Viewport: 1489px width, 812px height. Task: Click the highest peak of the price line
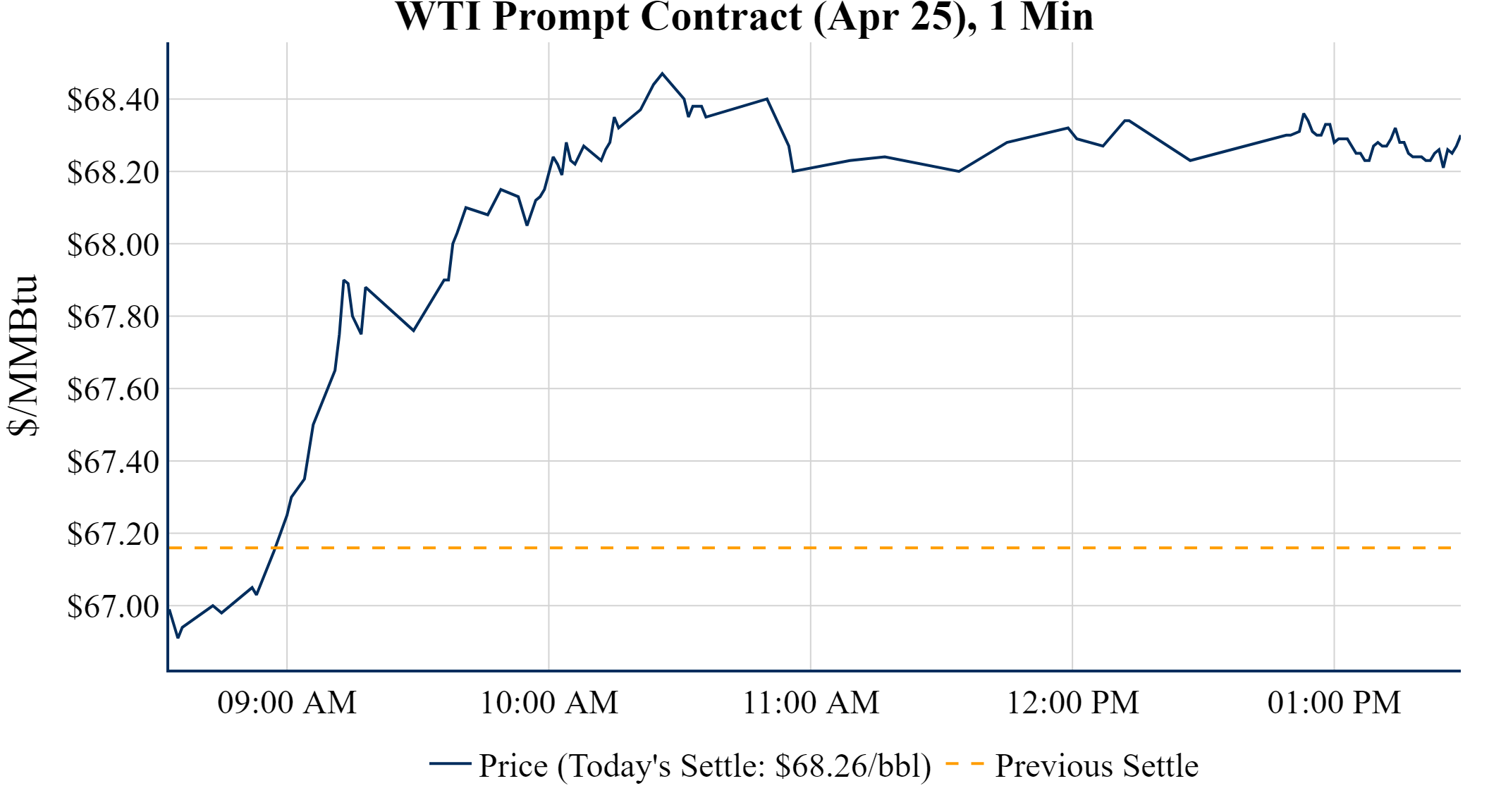coord(662,73)
